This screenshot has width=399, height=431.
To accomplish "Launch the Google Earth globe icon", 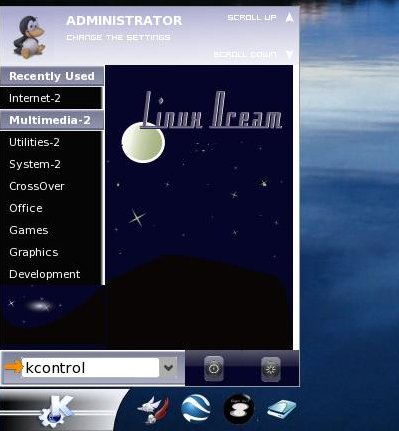I will (x=196, y=408).
